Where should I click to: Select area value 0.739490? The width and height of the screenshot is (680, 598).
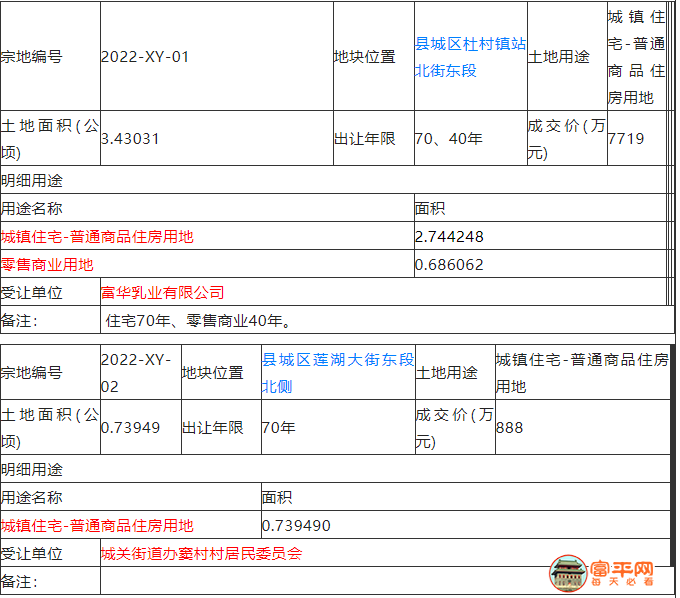[x=296, y=526]
